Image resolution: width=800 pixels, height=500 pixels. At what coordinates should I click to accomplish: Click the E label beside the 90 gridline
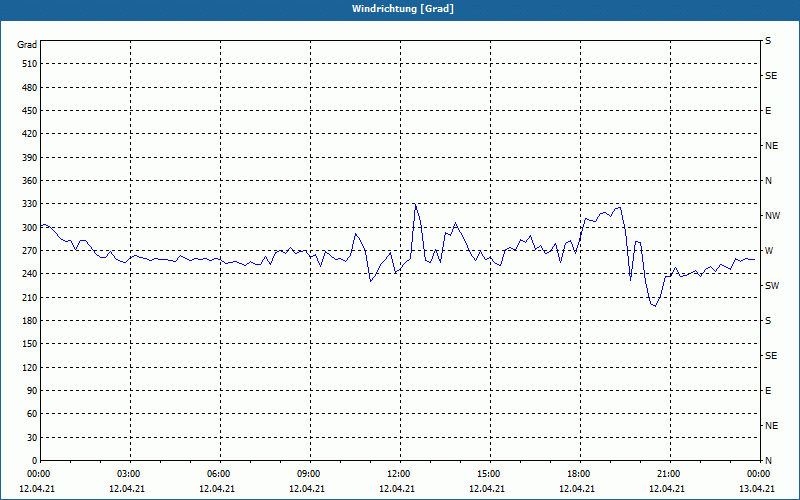768,391
